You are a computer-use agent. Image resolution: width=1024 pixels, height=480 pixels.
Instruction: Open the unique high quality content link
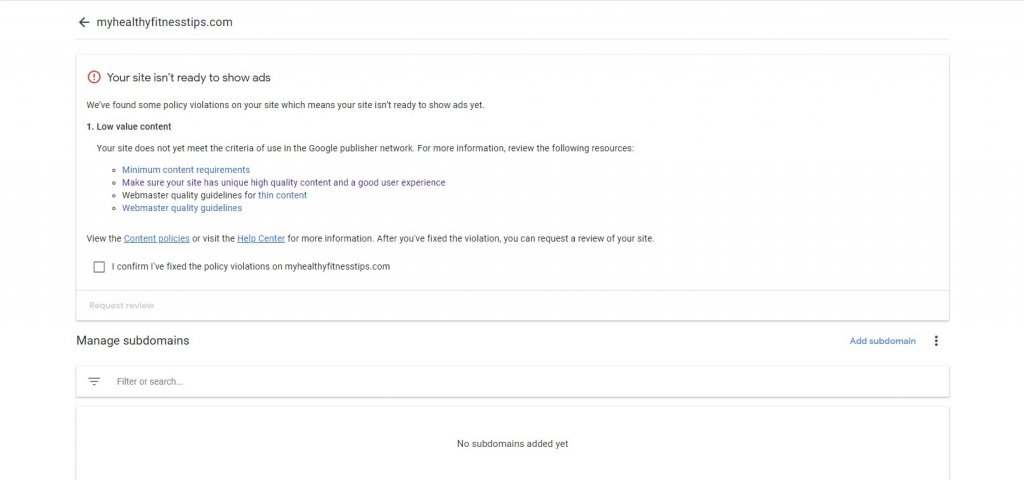(283, 183)
